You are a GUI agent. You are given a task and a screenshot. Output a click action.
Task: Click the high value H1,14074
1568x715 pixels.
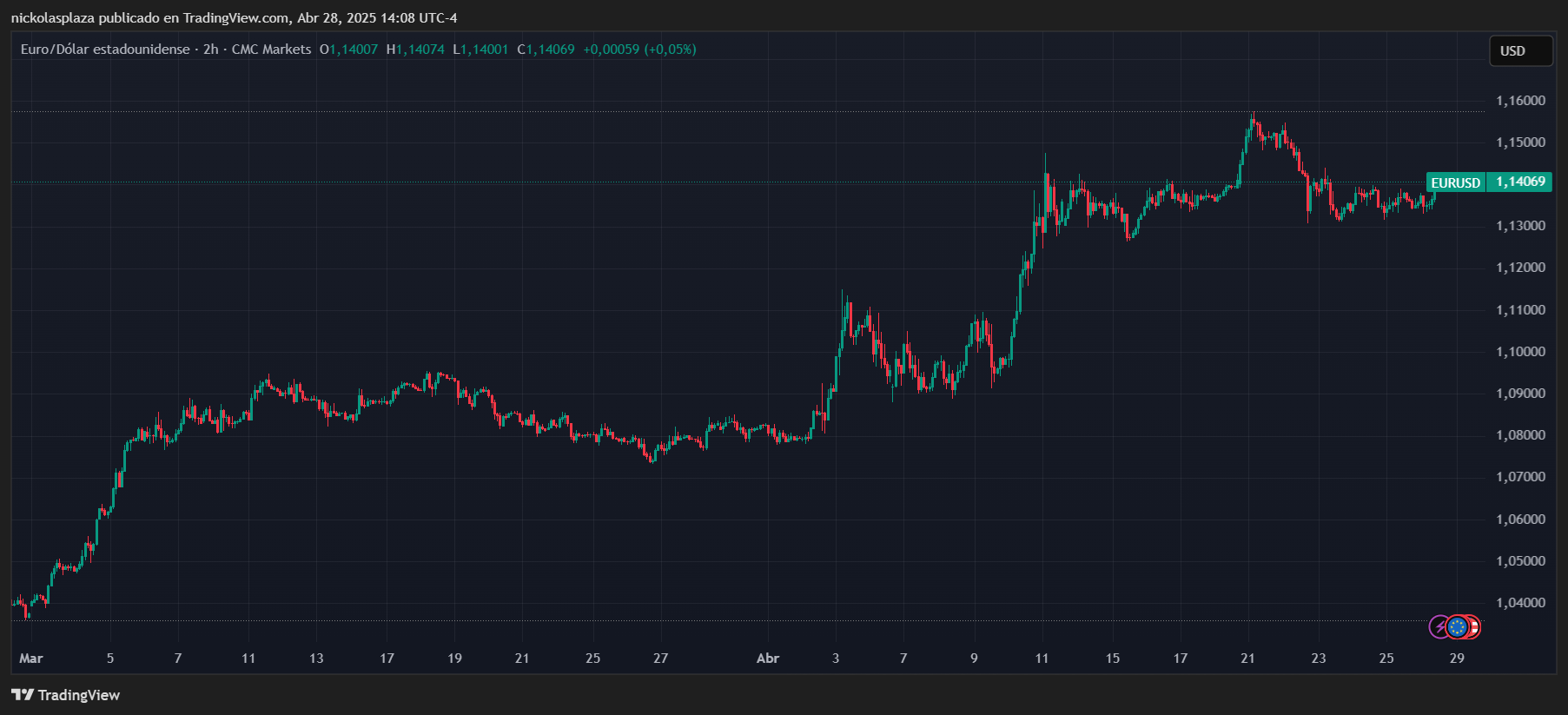click(415, 50)
